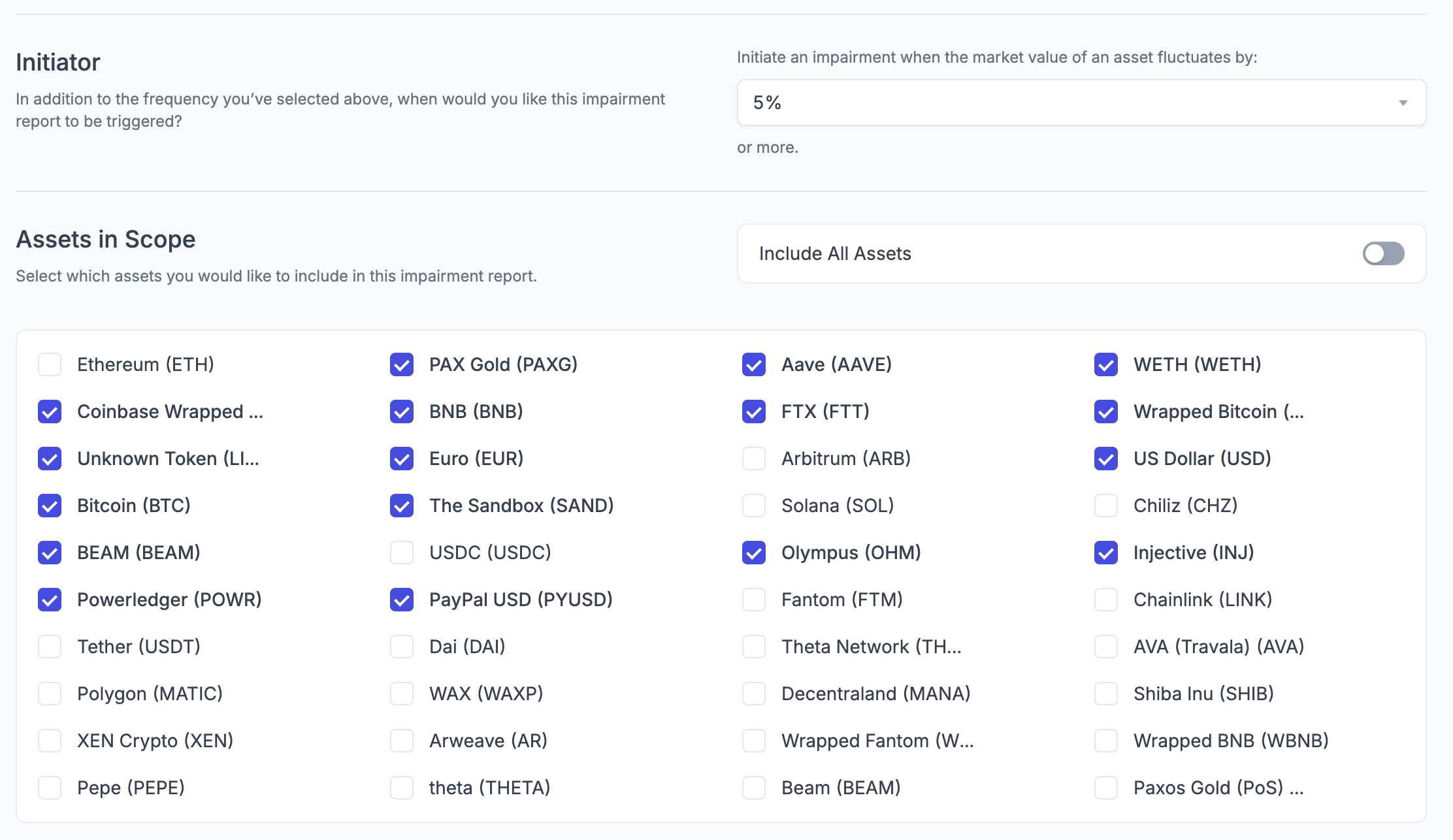
Task: Enable the Include All Assets toggle
Action: tap(1382, 253)
